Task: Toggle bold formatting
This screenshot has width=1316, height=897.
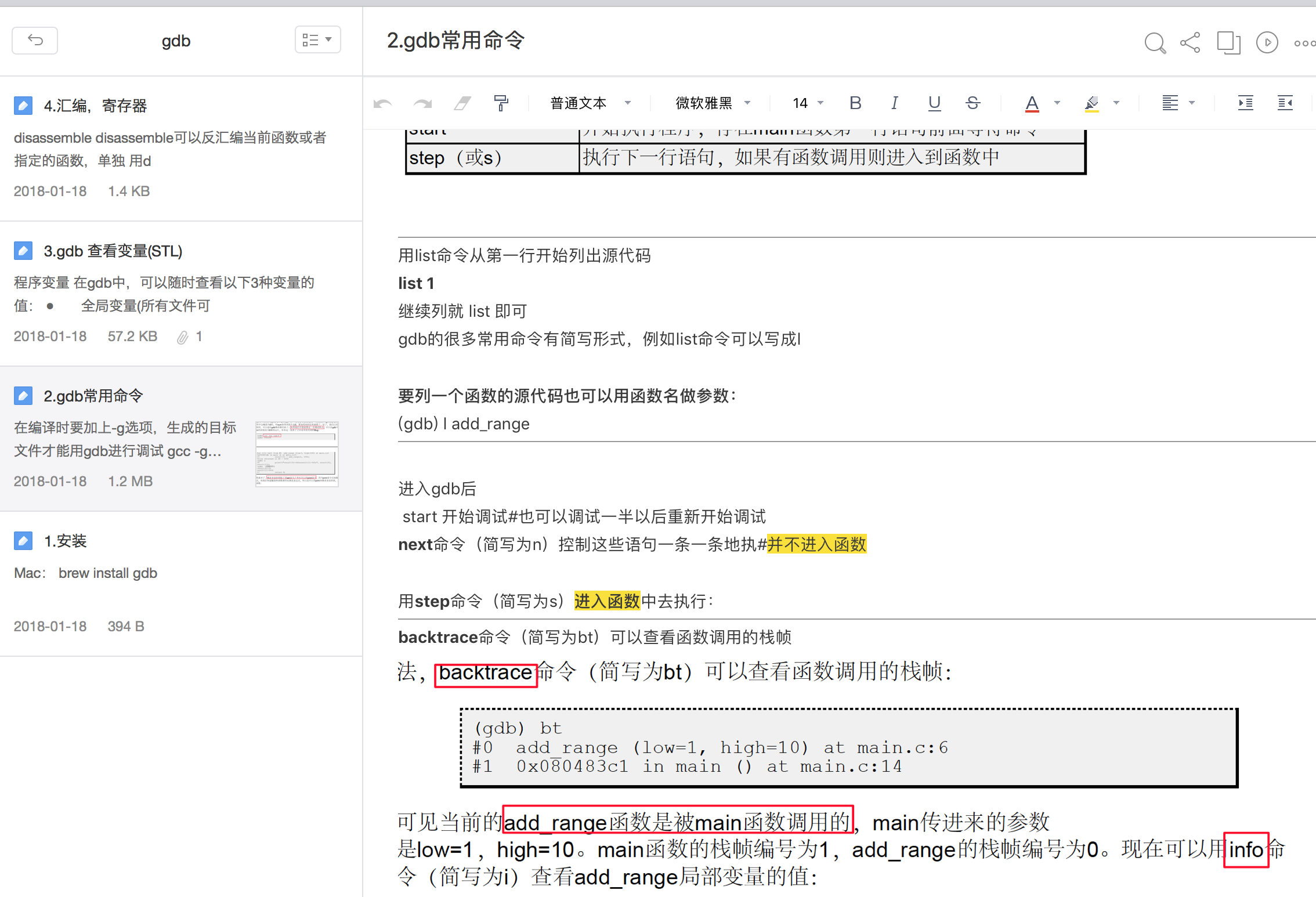Action: (855, 103)
